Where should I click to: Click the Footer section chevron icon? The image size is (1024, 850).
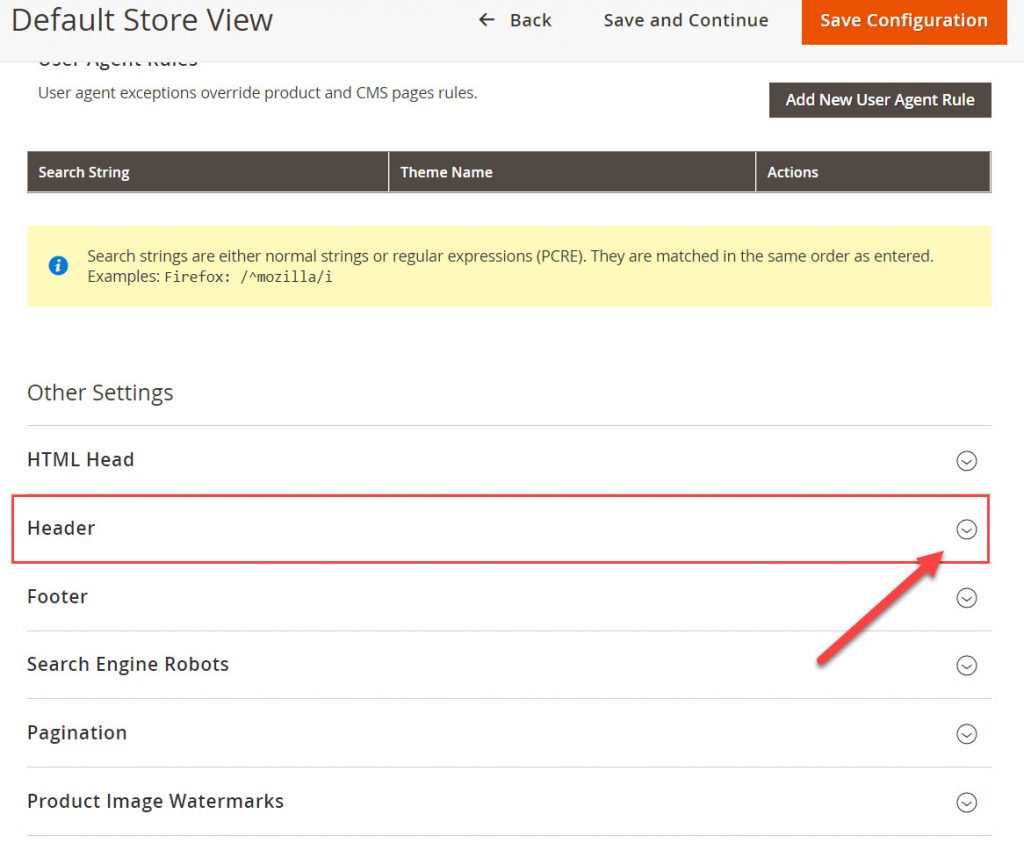pos(967,598)
